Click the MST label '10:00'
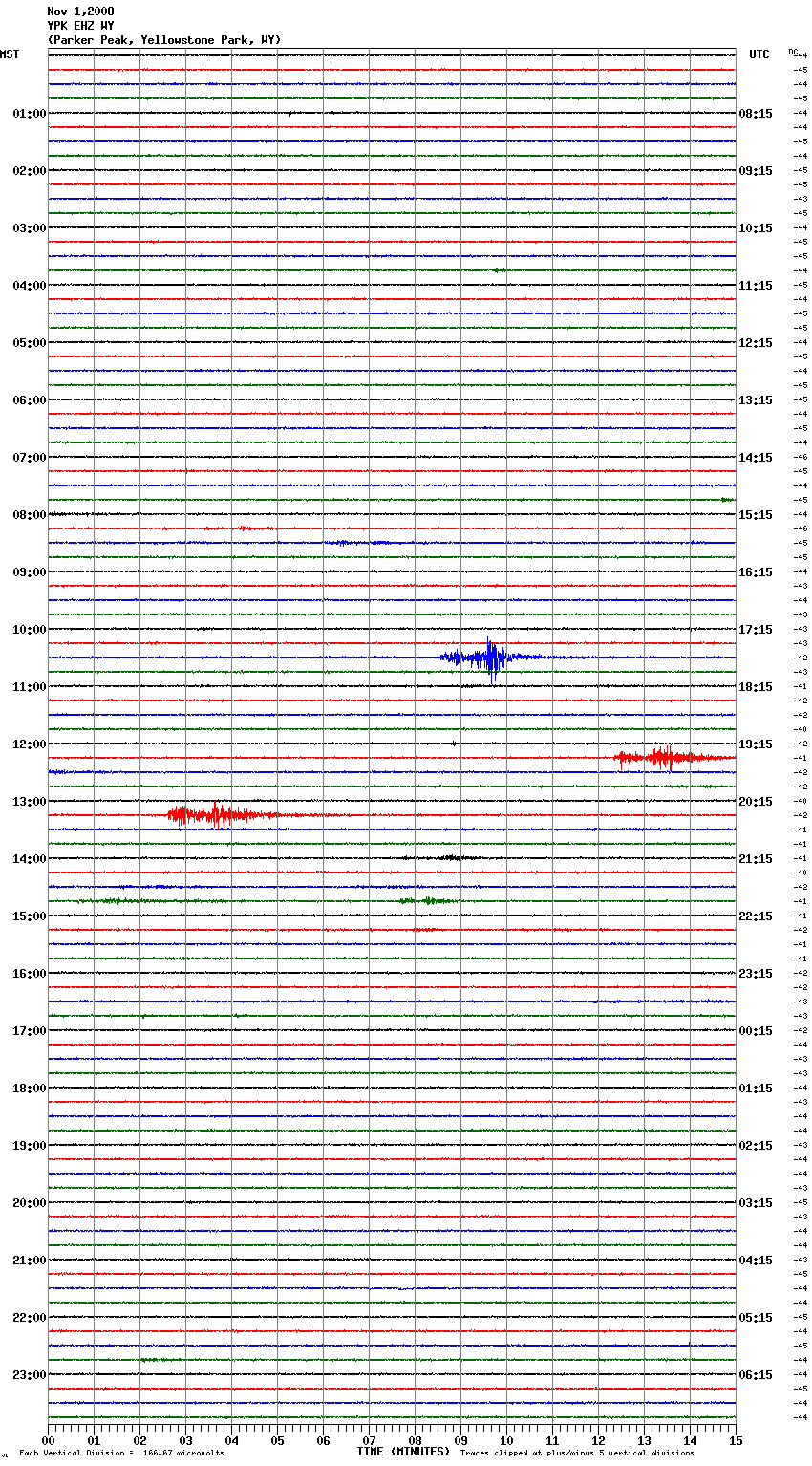This screenshot has width=812, height=1466. [x=30, y=630]
